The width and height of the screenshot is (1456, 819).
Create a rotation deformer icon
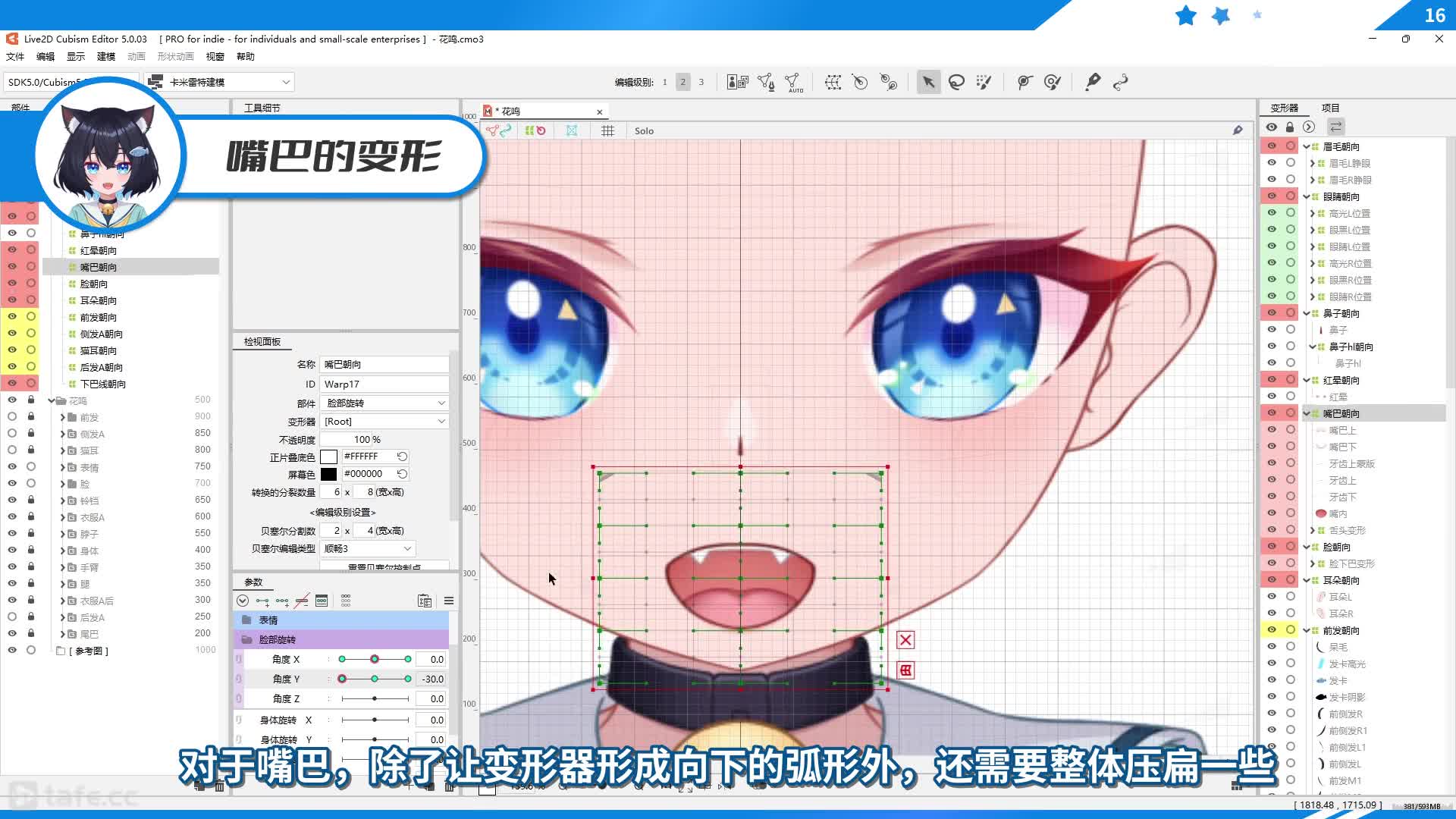[860, 82]
